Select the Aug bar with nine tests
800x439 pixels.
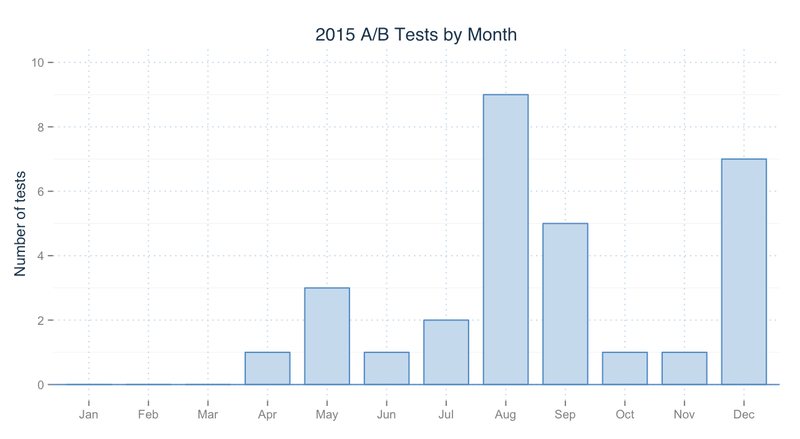click(506, 239)
